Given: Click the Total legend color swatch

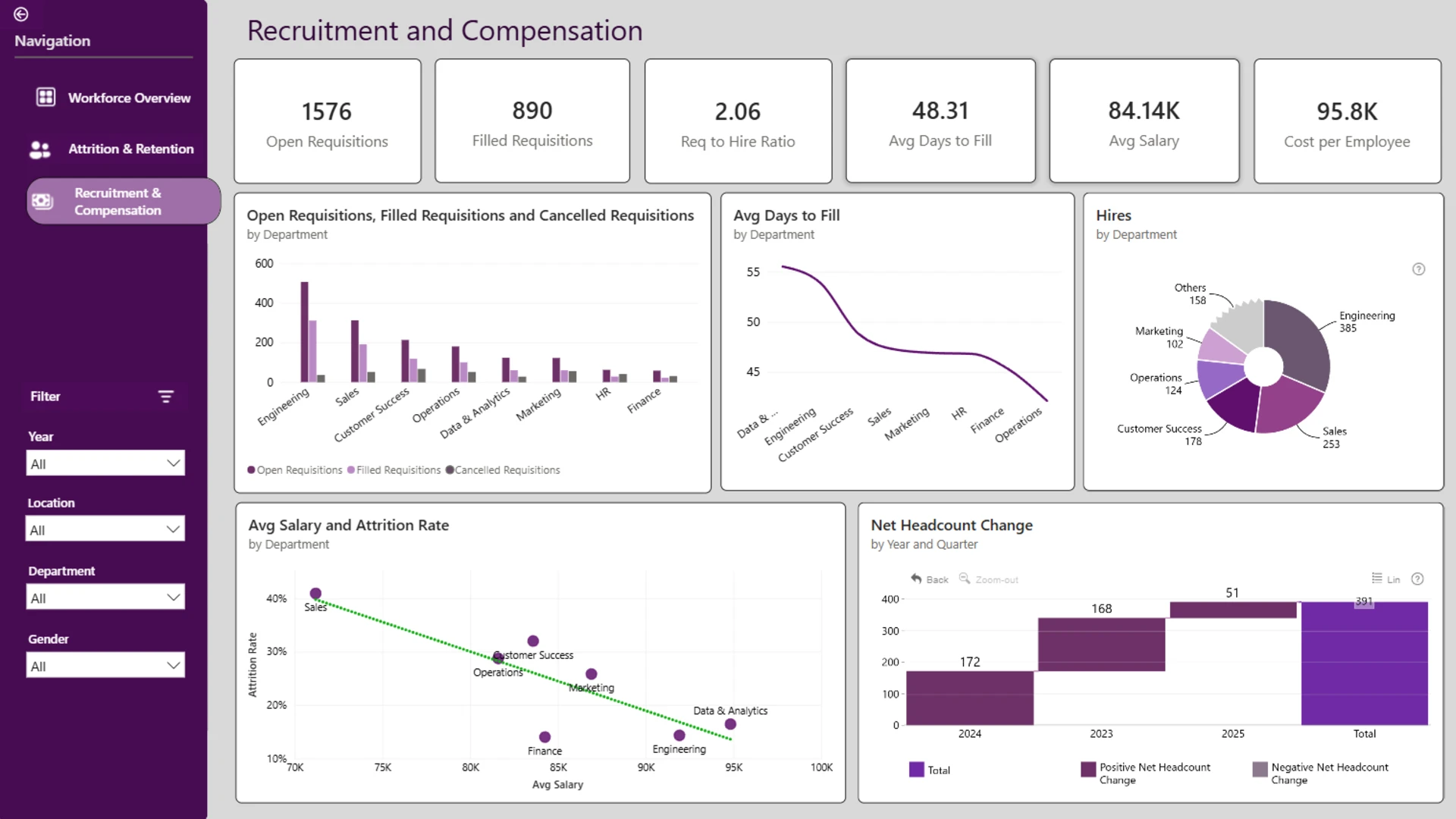Looking at the screenshot, I should (917, 770).
